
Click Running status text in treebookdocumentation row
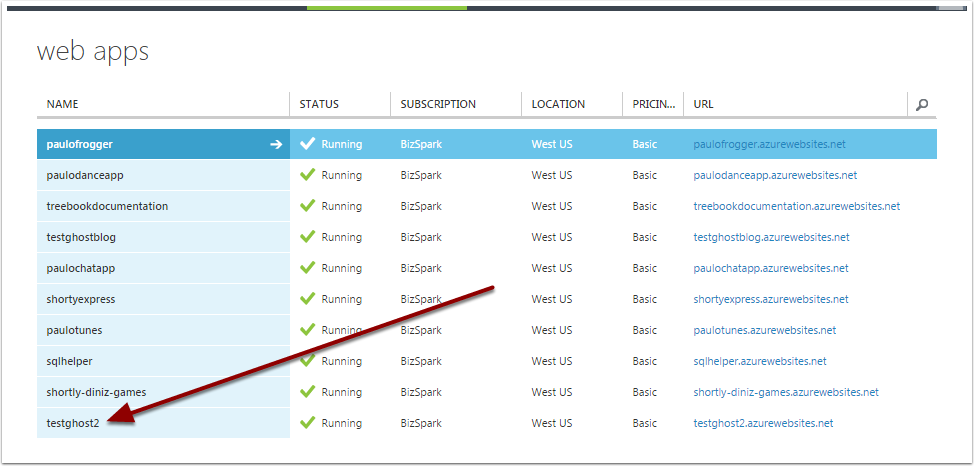coord(342,206)
